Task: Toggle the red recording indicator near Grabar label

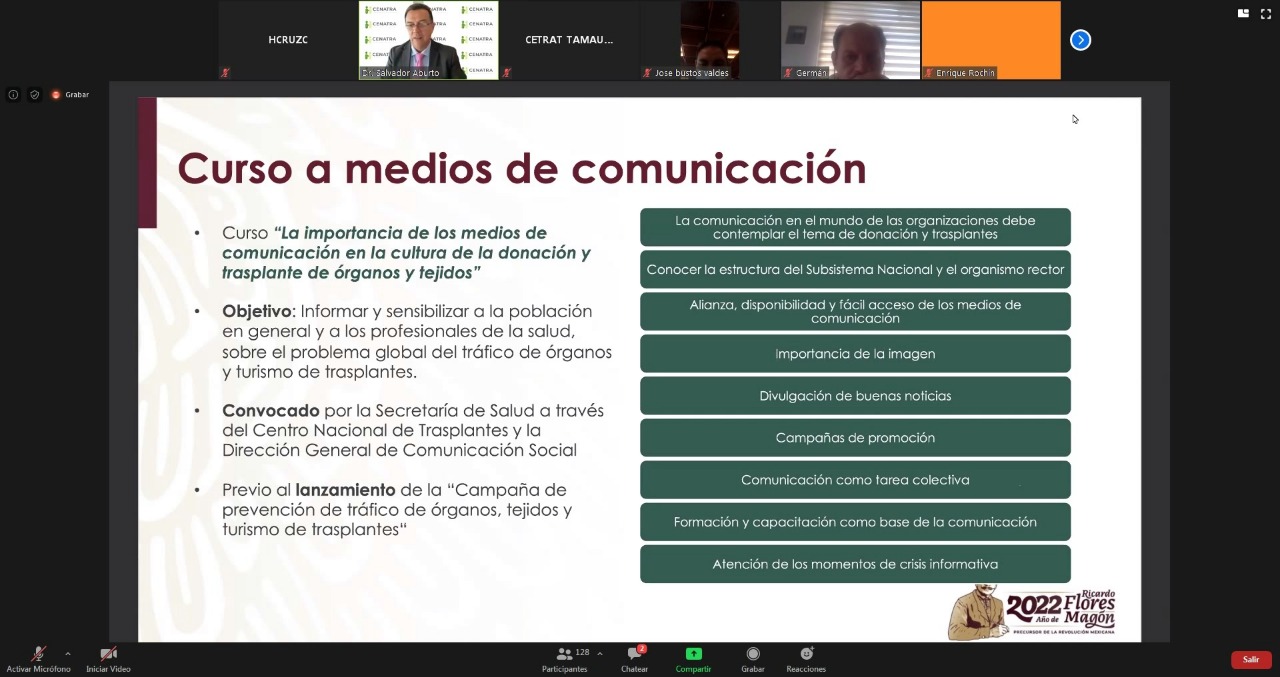Action: click(x=58, y=94)
